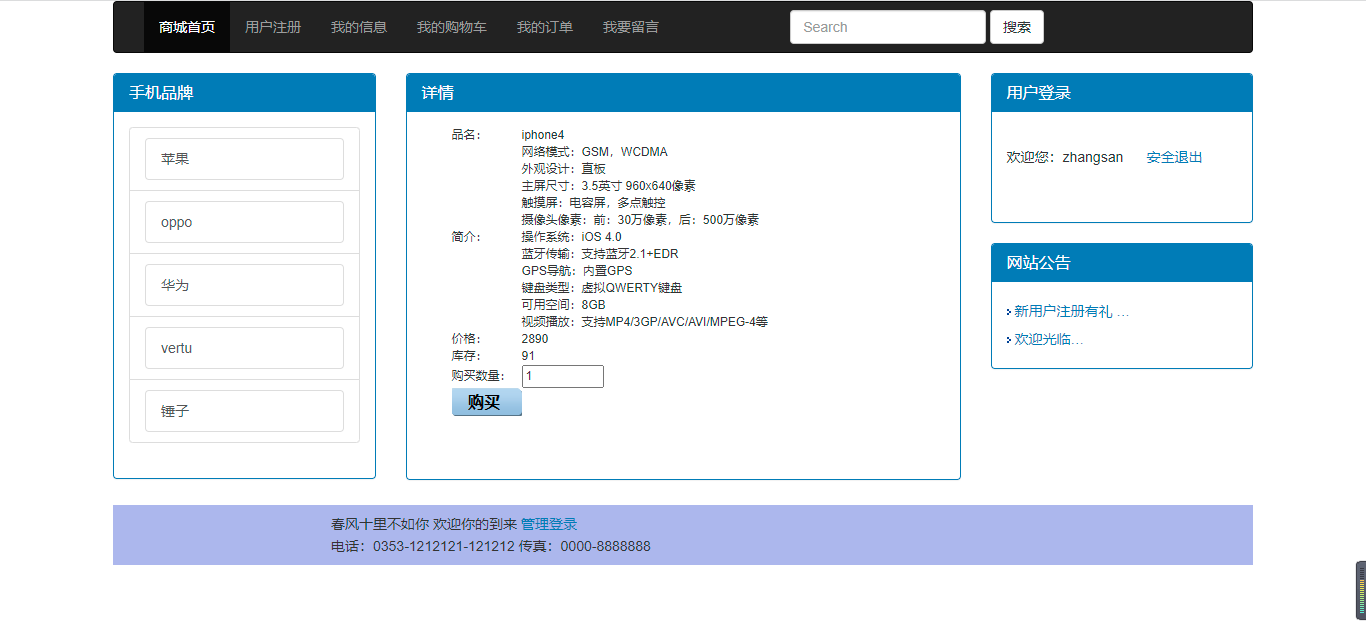
Task: Click the 手机品牌 panel header
Action: 244,93
